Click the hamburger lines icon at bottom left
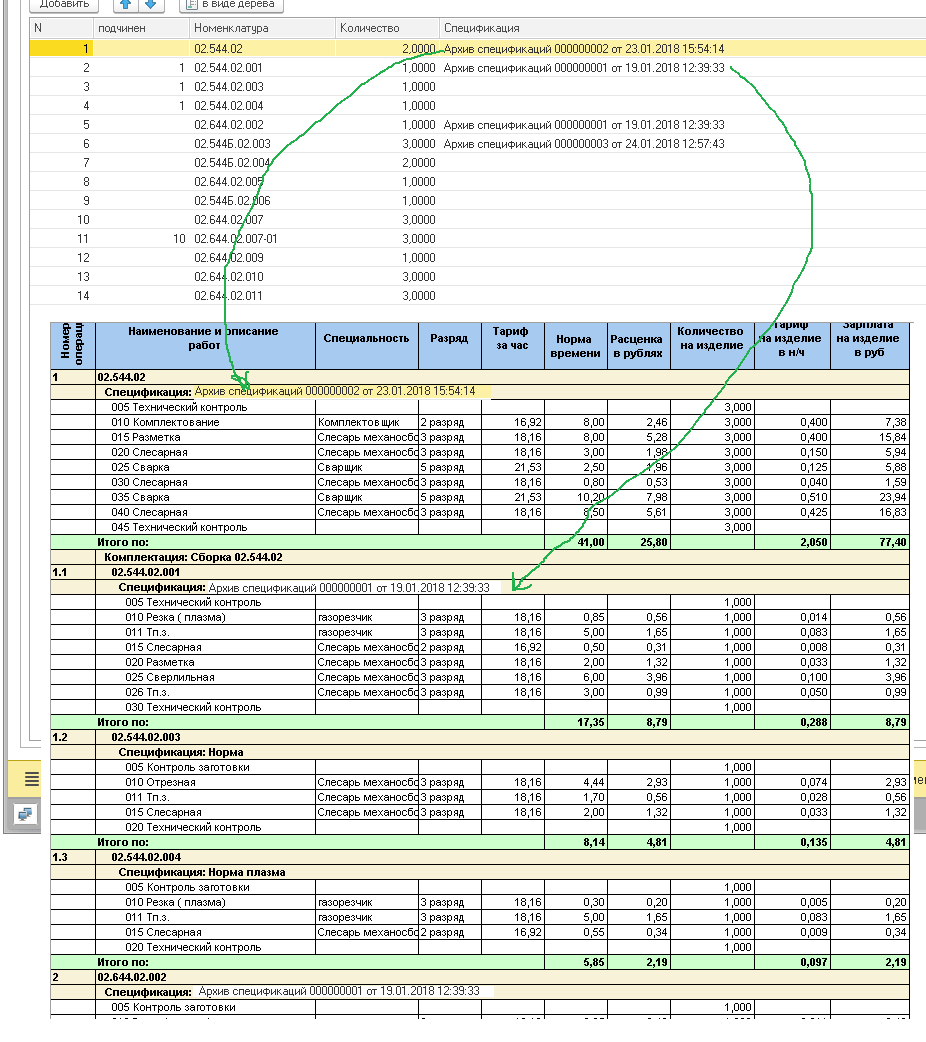The image size is (926, 1042). (32, 778)
